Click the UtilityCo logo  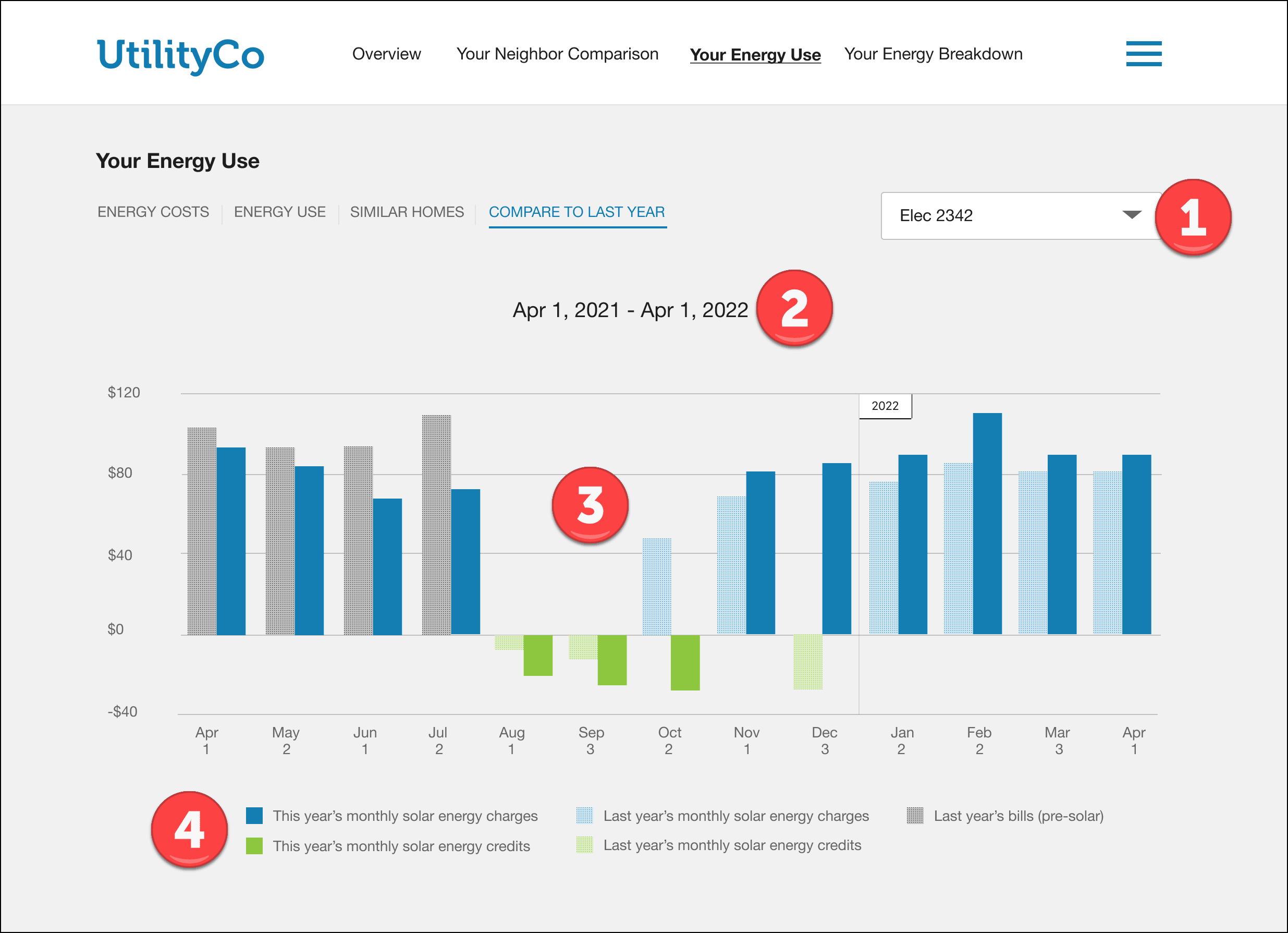tap(179, 55)
